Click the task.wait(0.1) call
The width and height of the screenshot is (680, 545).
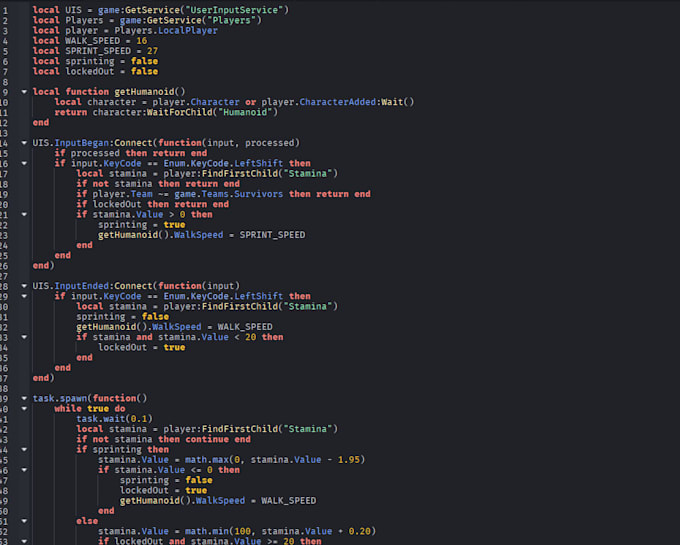pyautogui.click(x=114, y=419)
